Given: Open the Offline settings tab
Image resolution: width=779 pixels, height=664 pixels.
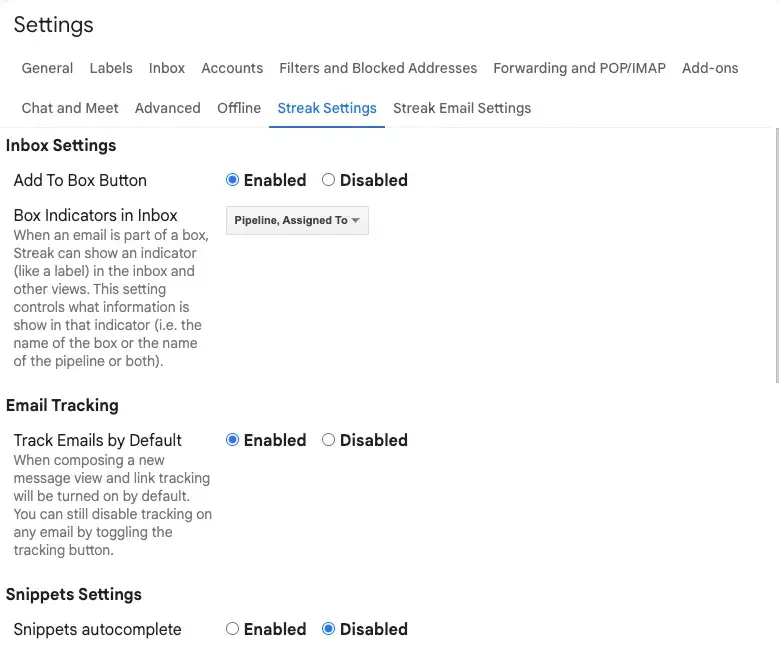Looking at the screenshot, I should (x=239, y=108).
